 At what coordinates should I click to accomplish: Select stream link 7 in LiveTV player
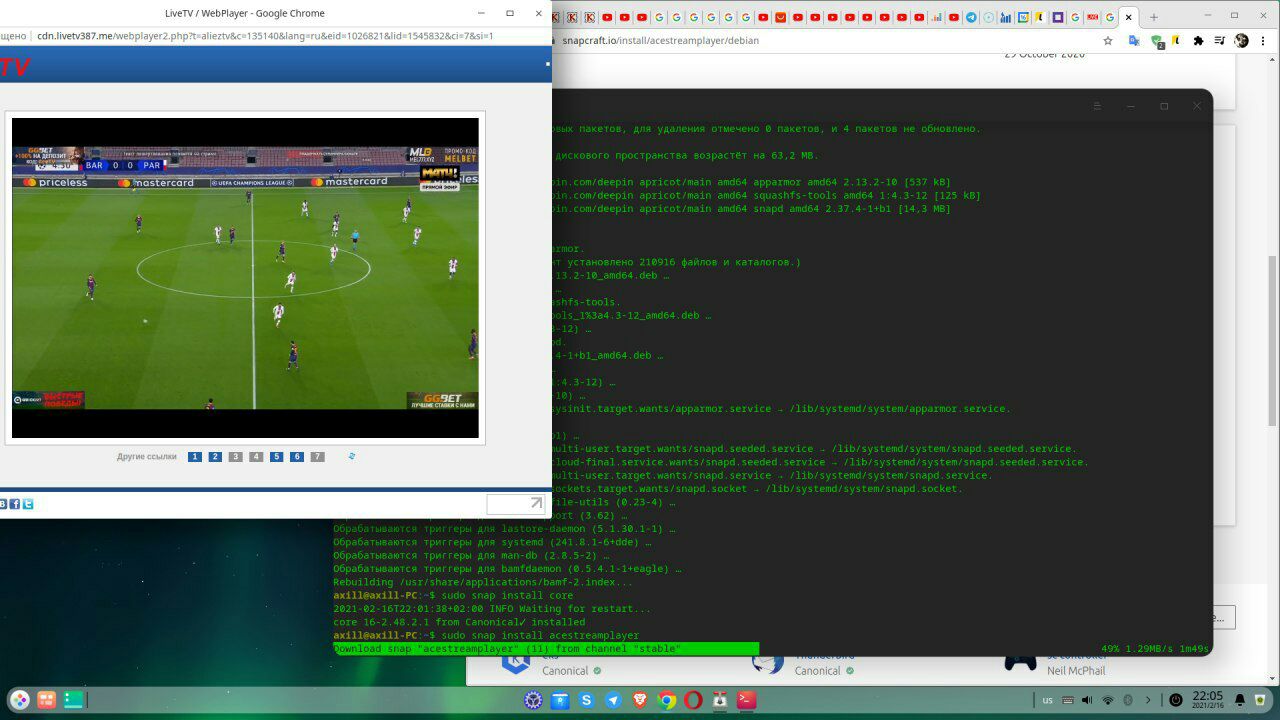coord(317,457)
